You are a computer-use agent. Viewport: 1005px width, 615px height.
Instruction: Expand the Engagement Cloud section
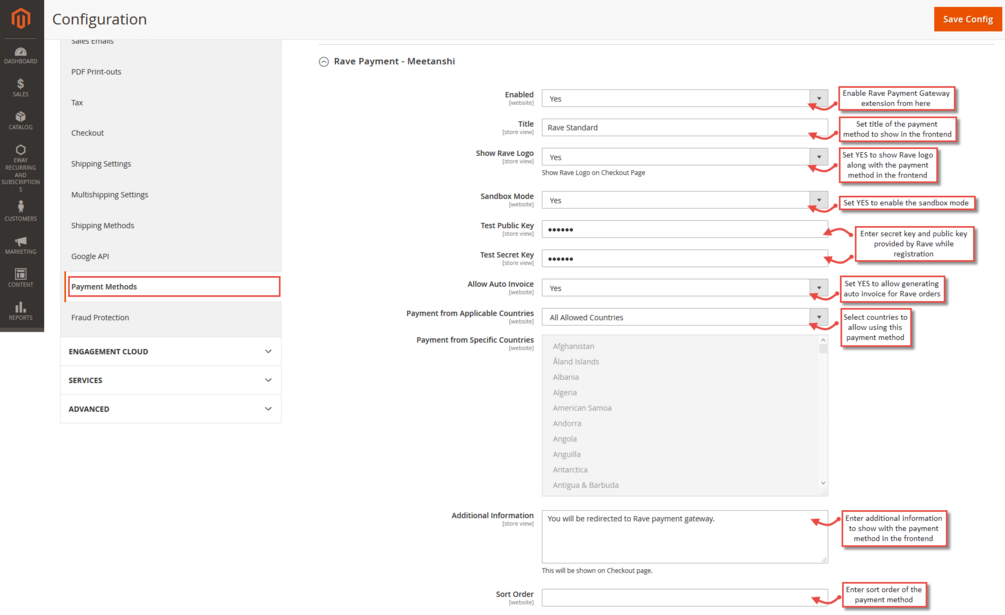(x=170, y=352)
